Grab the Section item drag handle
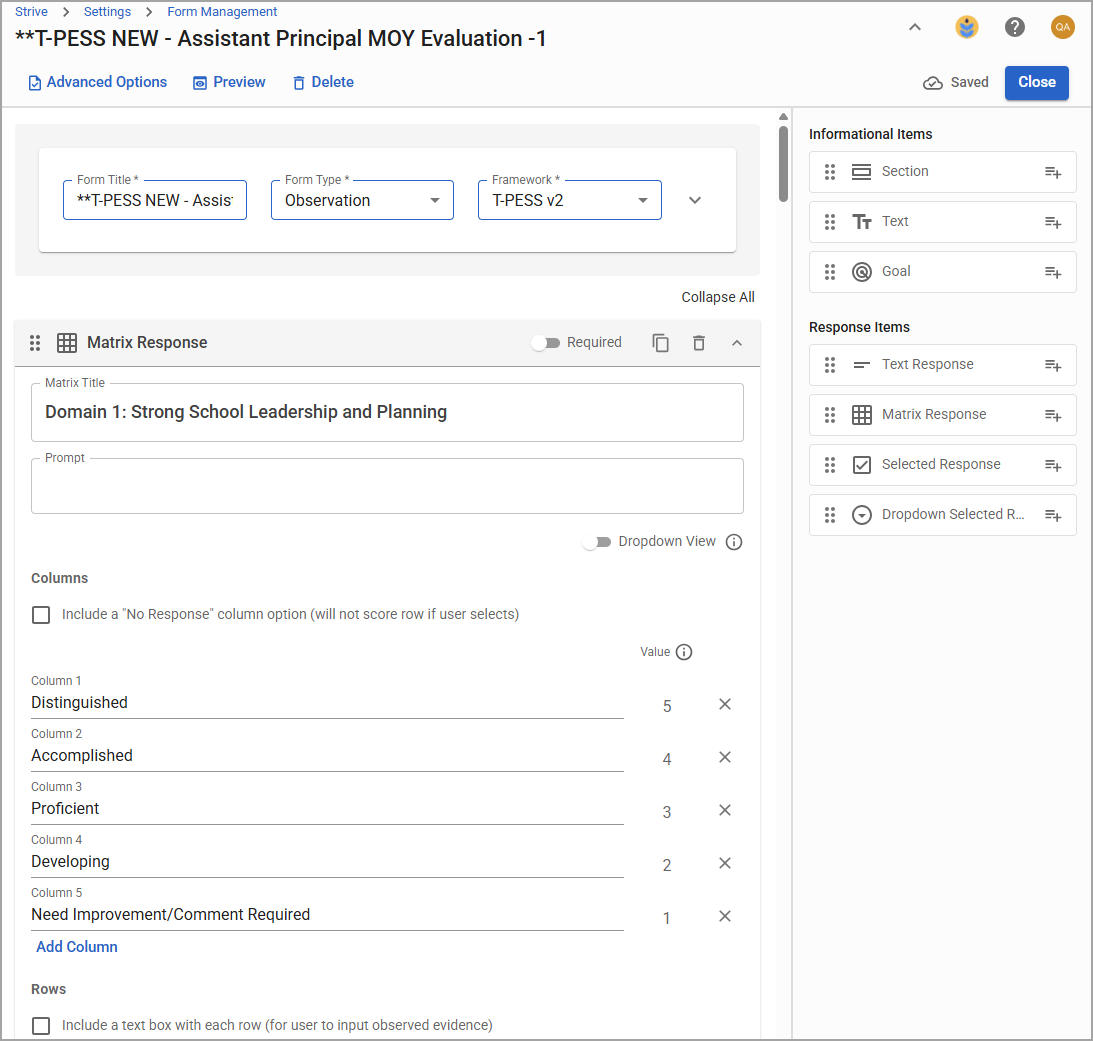 click(x=830, y=172)
